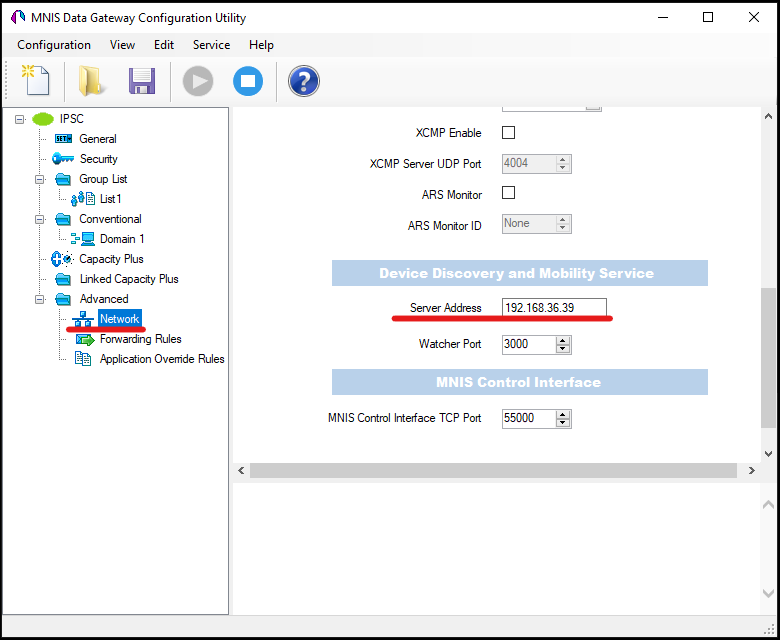Open configuration with the folder icon

tap(92, 81)
